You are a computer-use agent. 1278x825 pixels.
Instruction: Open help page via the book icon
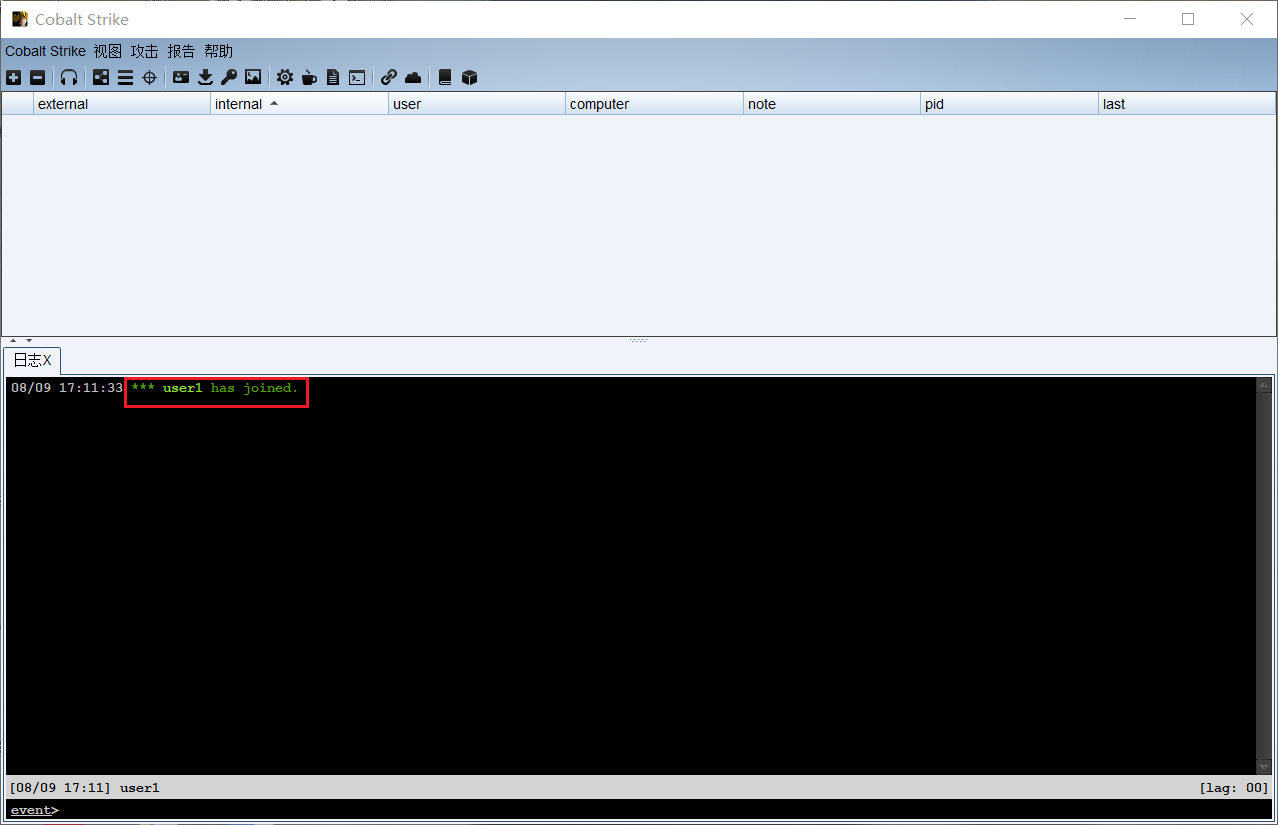tap(445, 77)
